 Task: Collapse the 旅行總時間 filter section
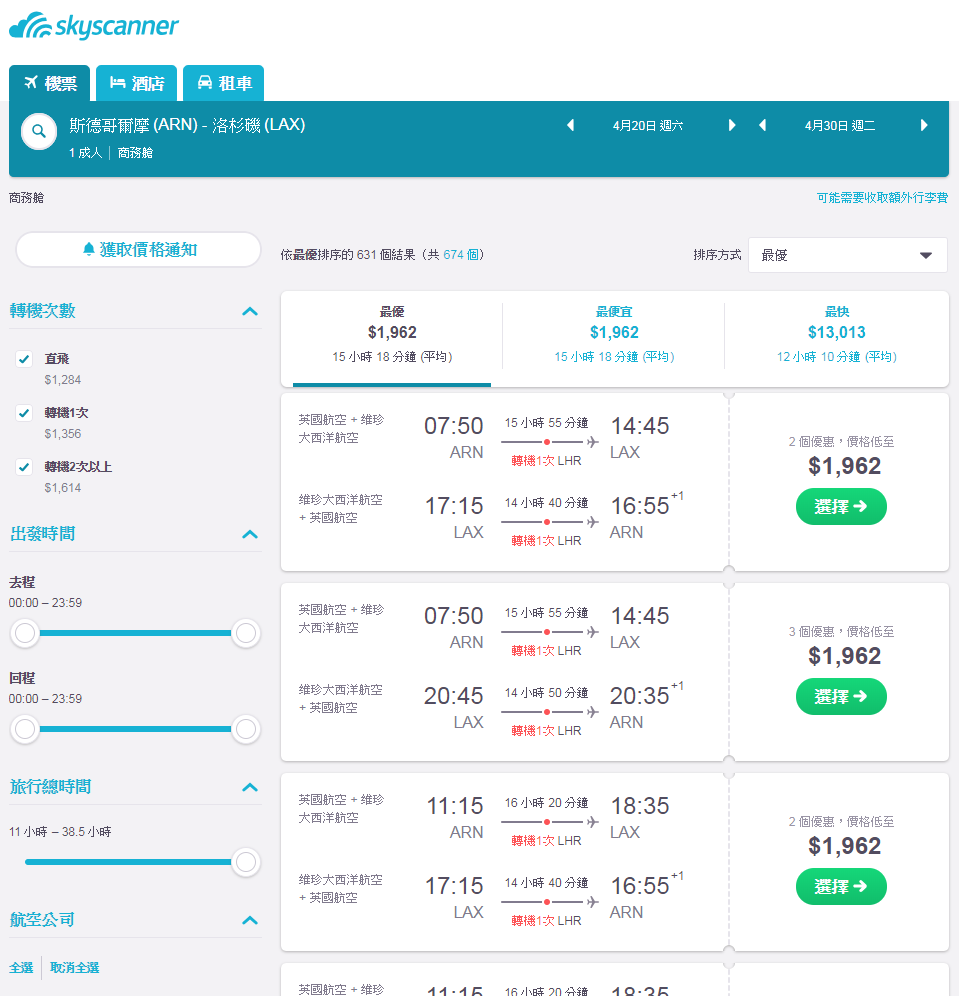coord(250,787)
